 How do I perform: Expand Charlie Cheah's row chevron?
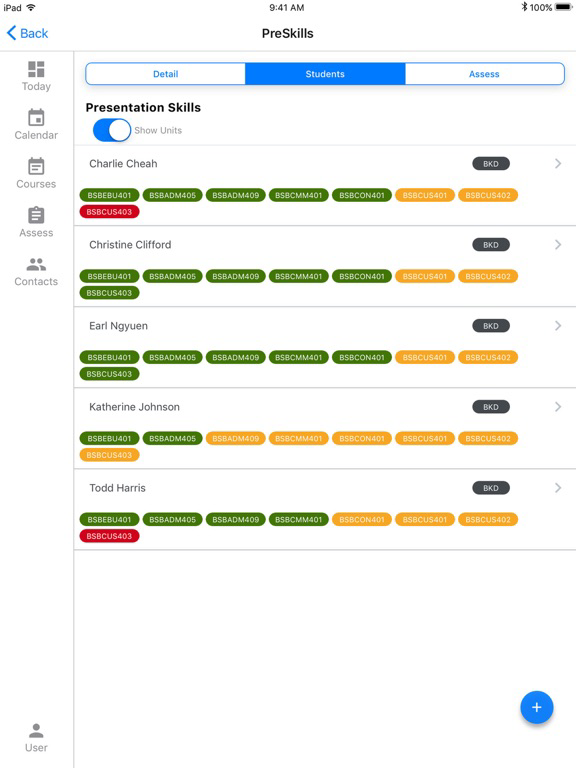[558, 164]
